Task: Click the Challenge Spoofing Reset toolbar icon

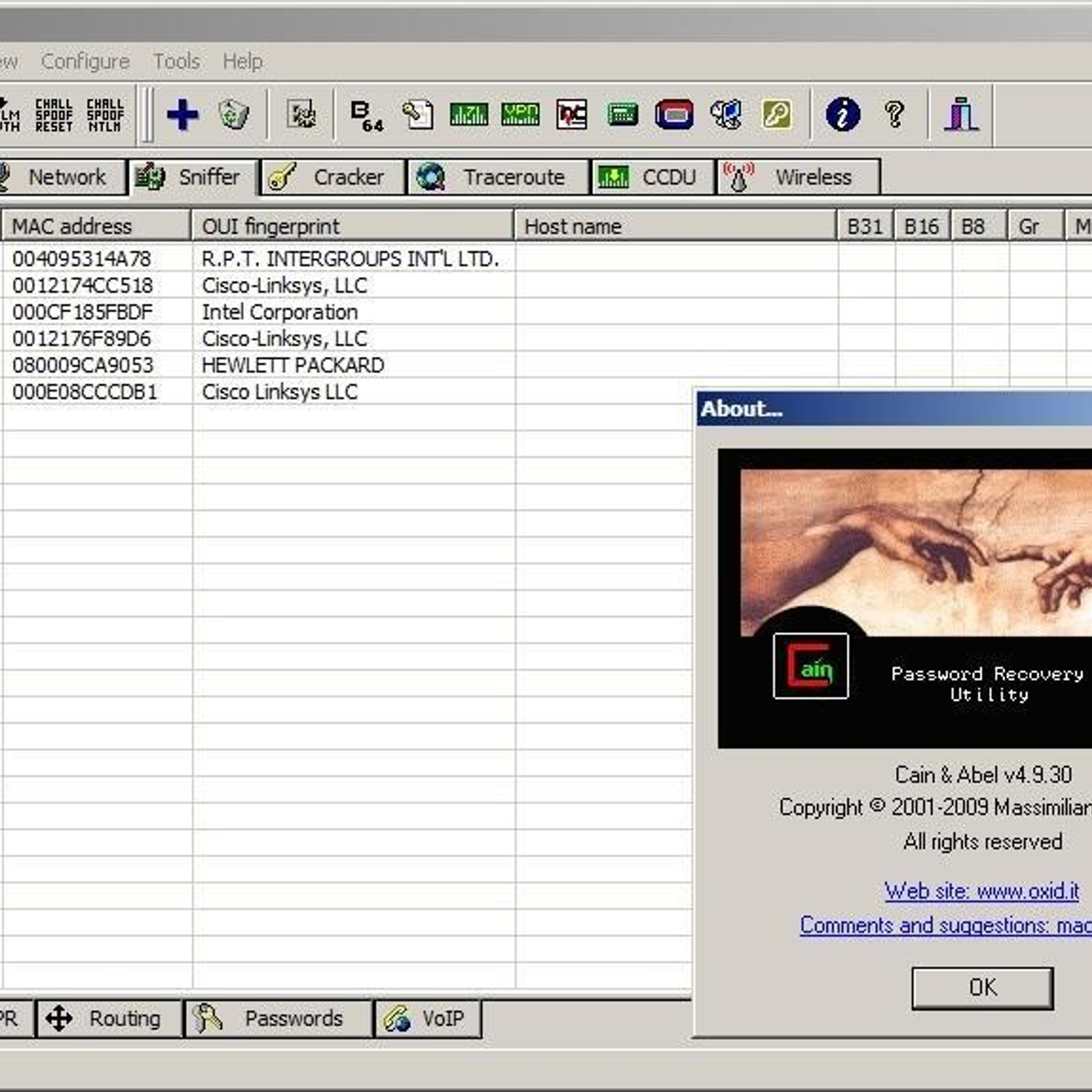Action: point(54,115)
